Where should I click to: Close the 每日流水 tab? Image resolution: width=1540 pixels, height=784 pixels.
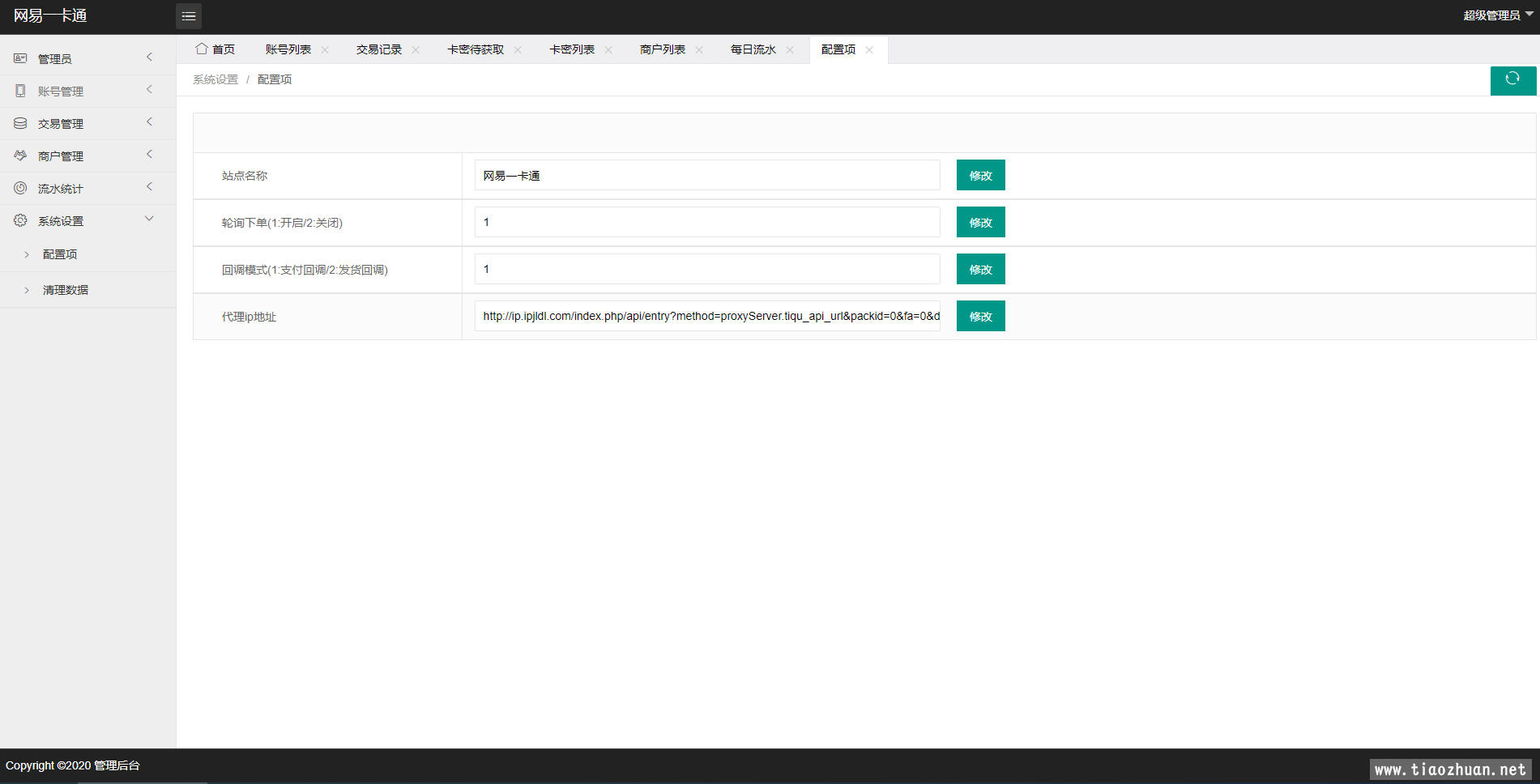[x=790, y=49]
